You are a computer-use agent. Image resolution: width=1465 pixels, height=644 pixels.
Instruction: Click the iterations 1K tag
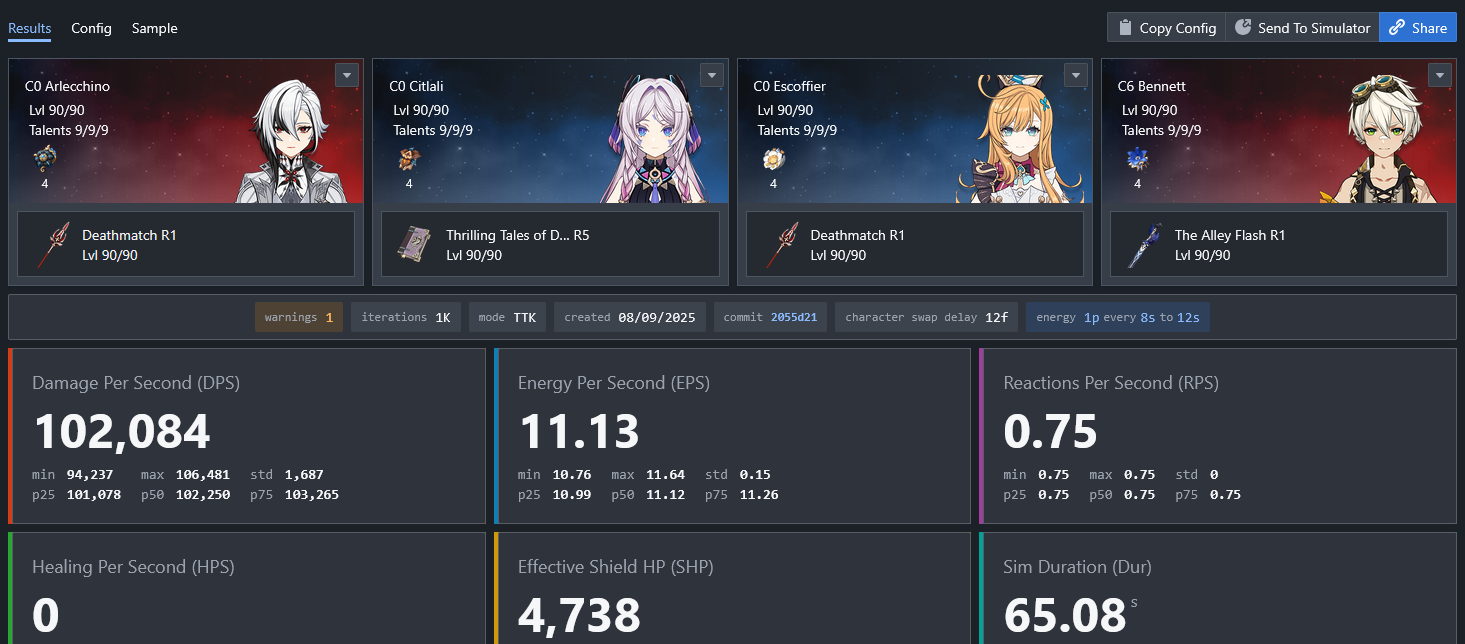coord(407,317)
